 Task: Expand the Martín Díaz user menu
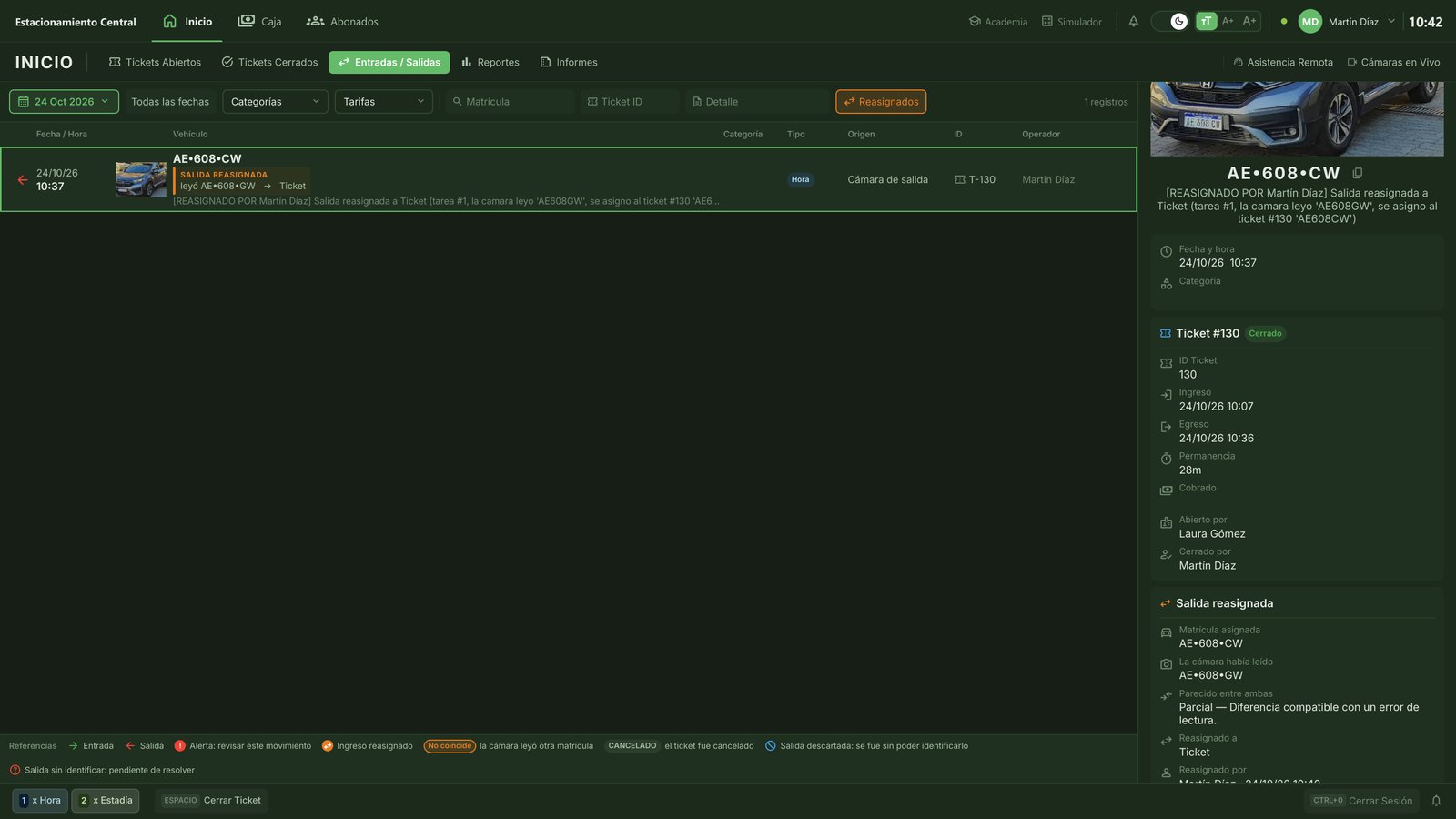coord(1361,22)
